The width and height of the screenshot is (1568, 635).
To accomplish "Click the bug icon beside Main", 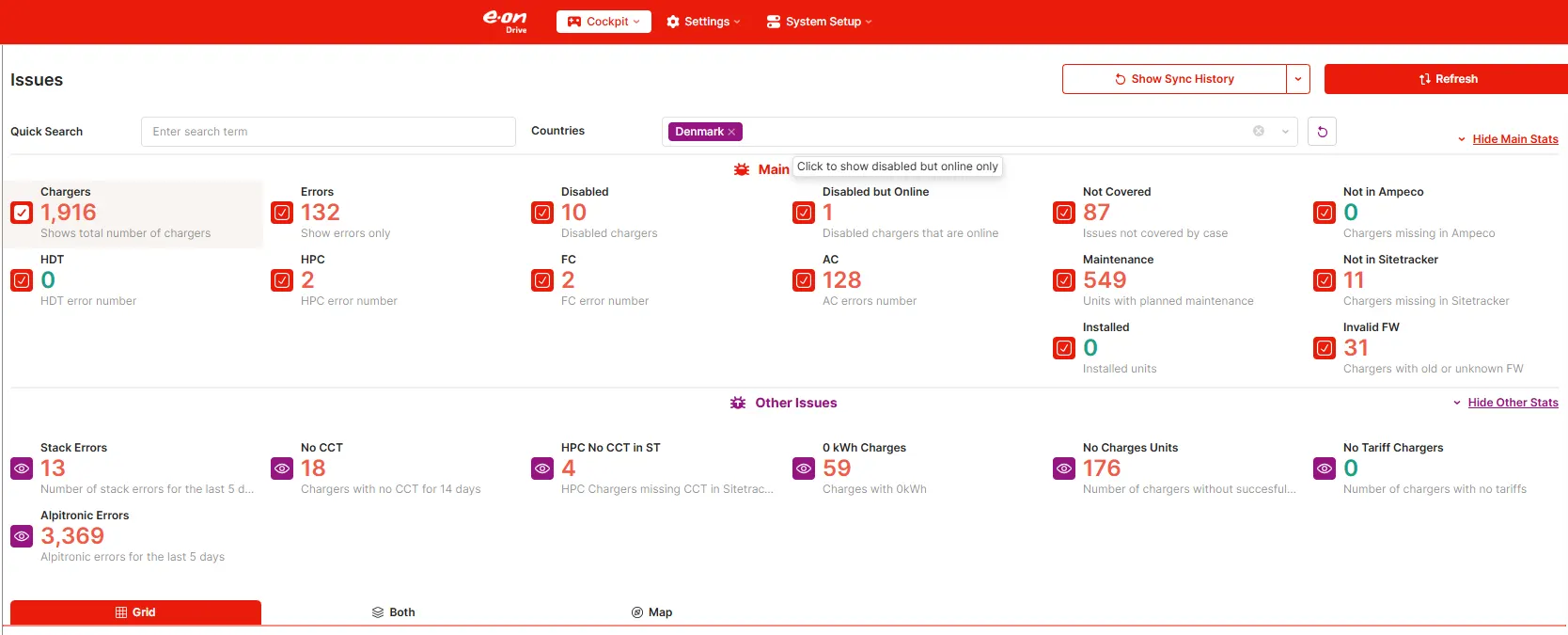I will [x=742, y=169].
